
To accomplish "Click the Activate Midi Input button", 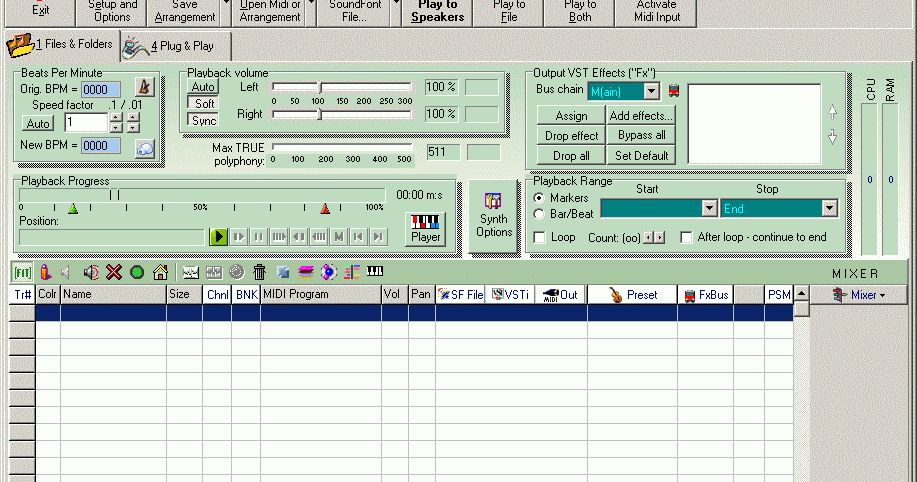I will click(656, 12).
